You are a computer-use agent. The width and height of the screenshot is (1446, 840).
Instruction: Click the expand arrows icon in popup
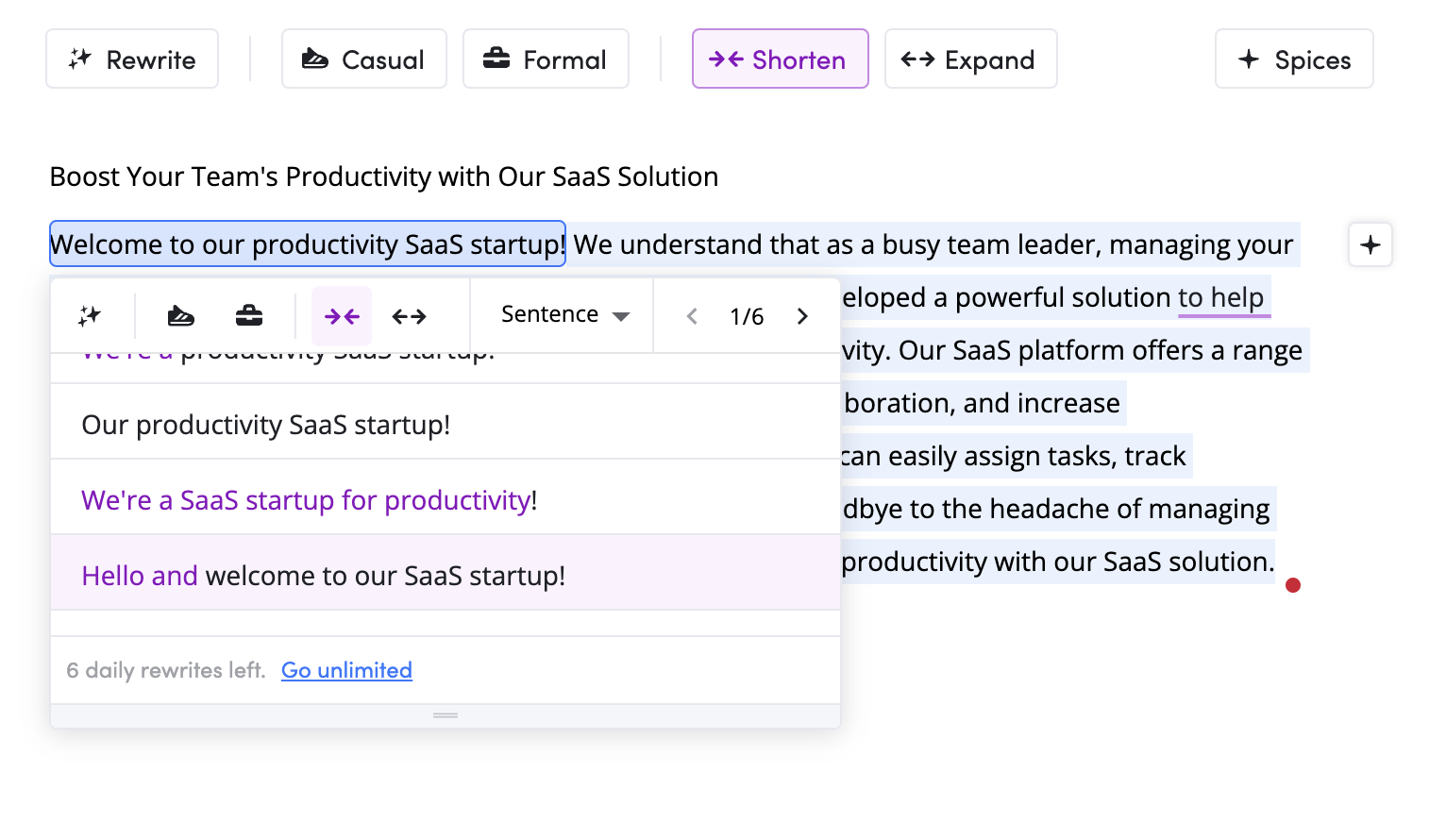point(410,316)
